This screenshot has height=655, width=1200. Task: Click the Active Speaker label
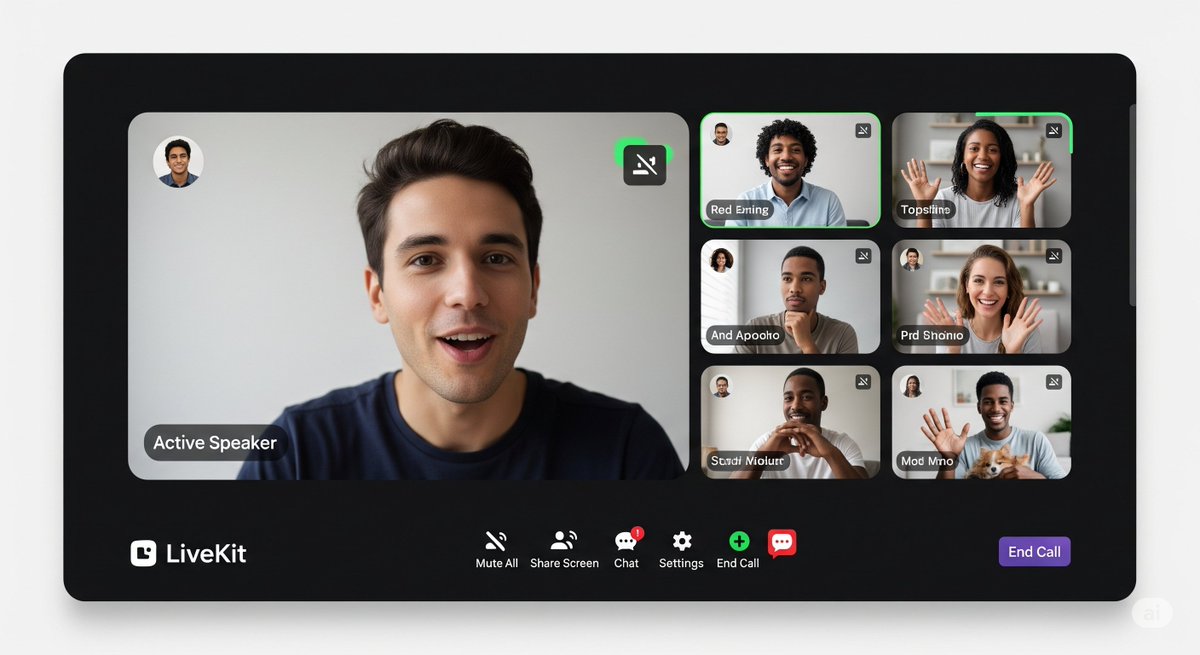point(215,442)
